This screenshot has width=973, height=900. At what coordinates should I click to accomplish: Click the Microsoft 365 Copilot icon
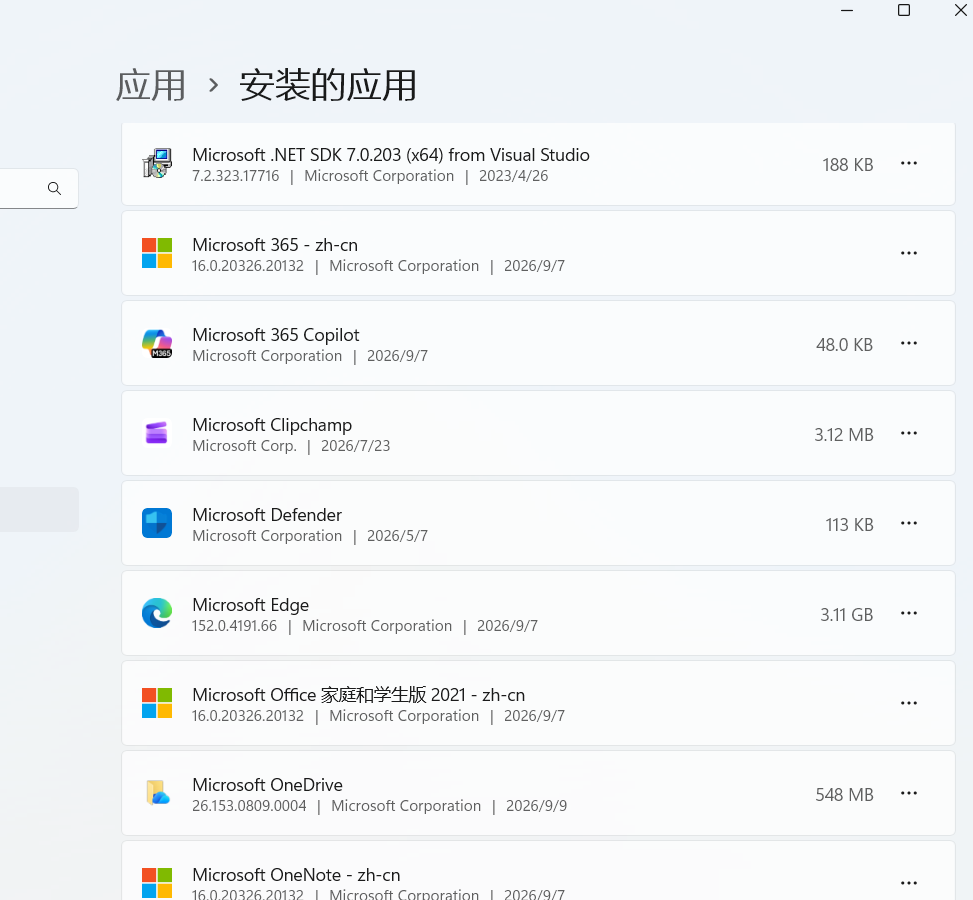tap(157, 343)
